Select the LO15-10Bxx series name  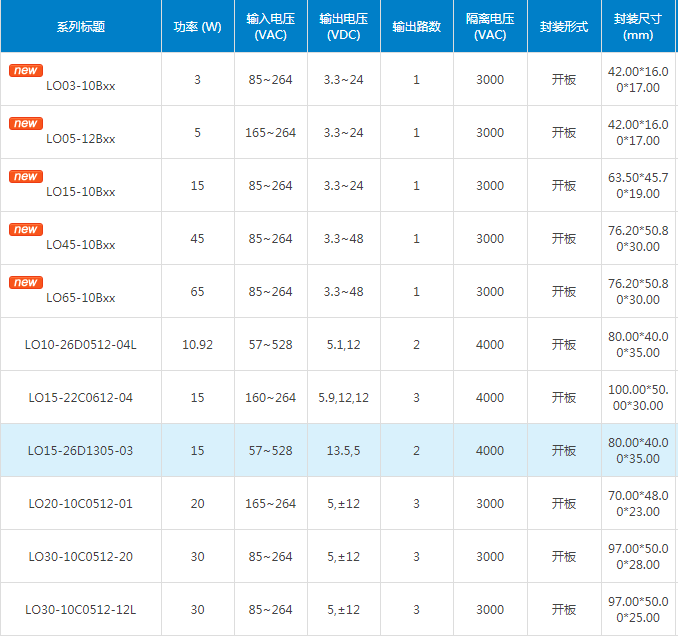80,192
